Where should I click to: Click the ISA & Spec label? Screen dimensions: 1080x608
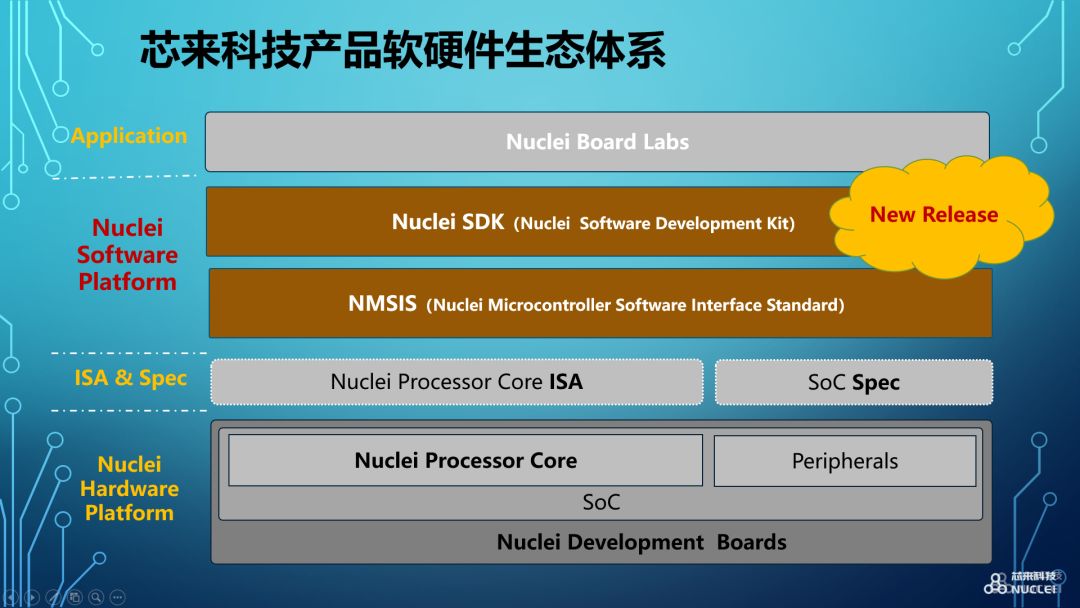(128, 378)
